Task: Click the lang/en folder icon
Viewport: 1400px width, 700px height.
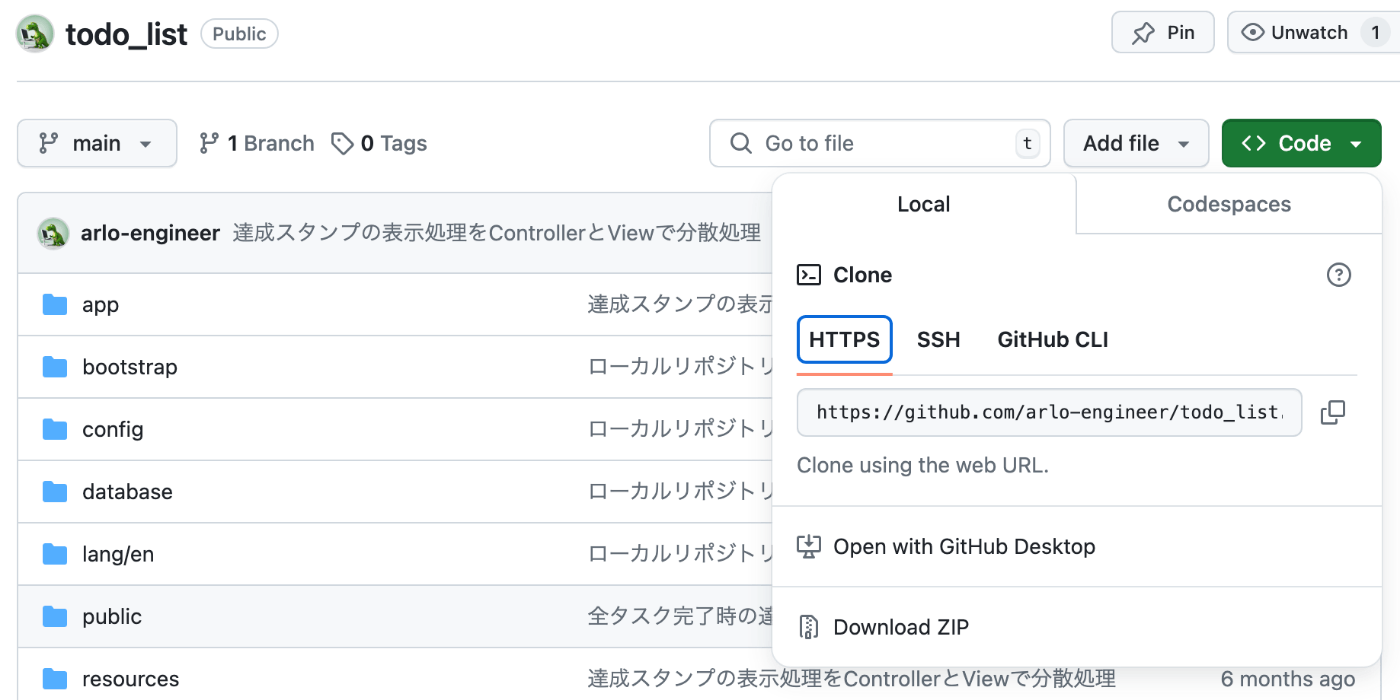Action: [55, 554]
